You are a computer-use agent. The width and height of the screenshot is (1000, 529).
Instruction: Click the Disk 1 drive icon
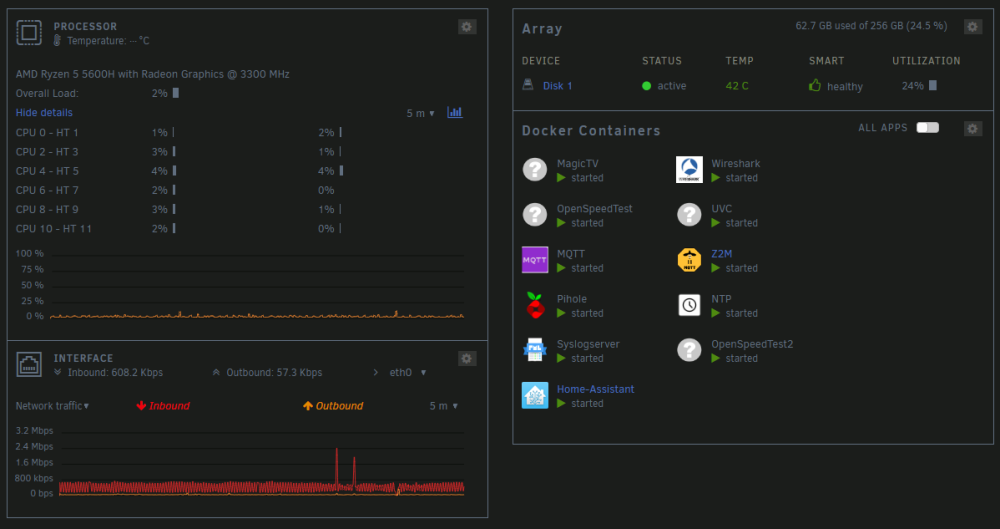(528, 85)
